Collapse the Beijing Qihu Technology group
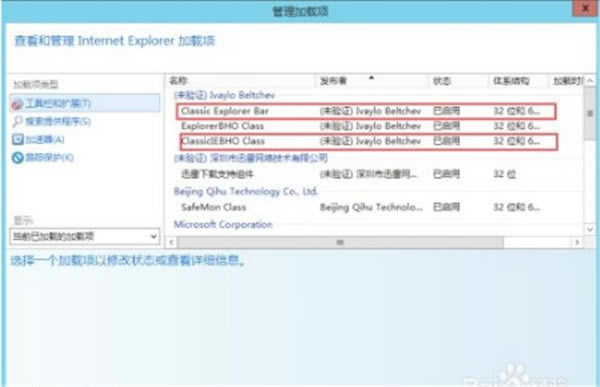Screen dimensions: 600x387 point(246,191)
